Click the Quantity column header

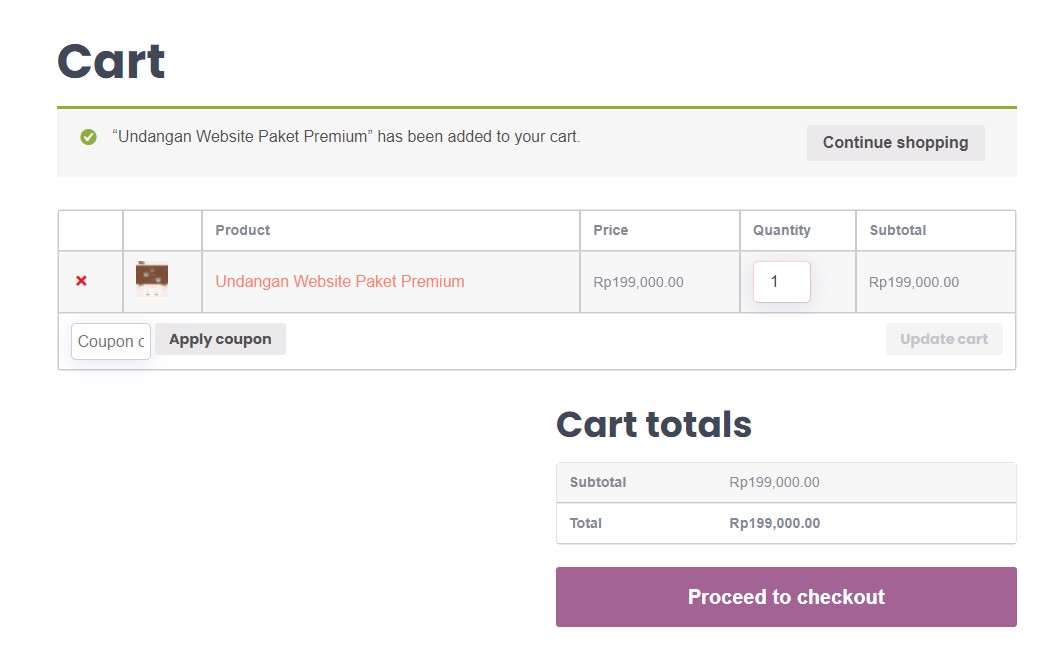782,230
